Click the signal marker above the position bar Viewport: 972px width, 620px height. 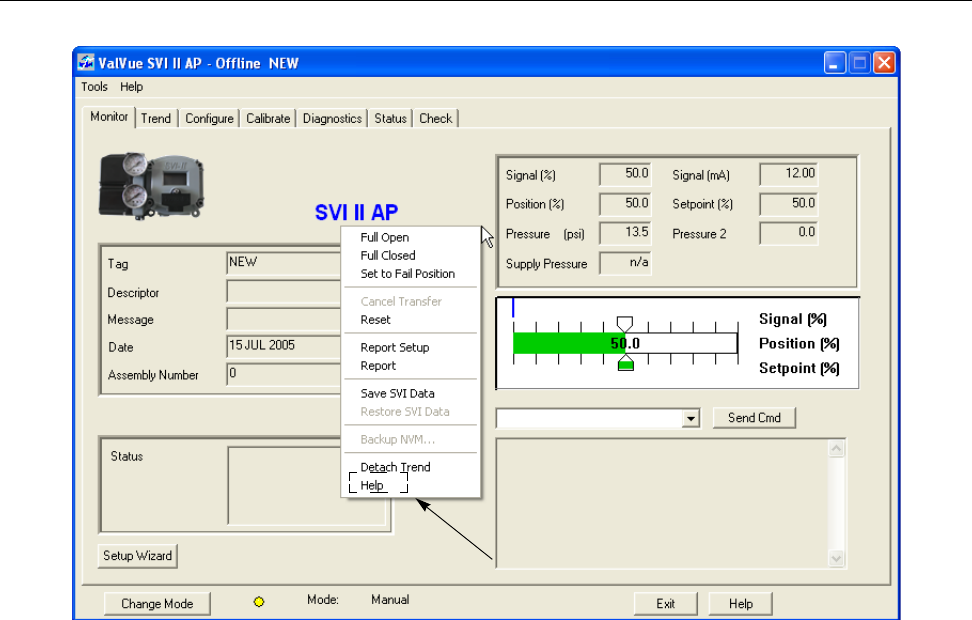(x=625, y=322)
